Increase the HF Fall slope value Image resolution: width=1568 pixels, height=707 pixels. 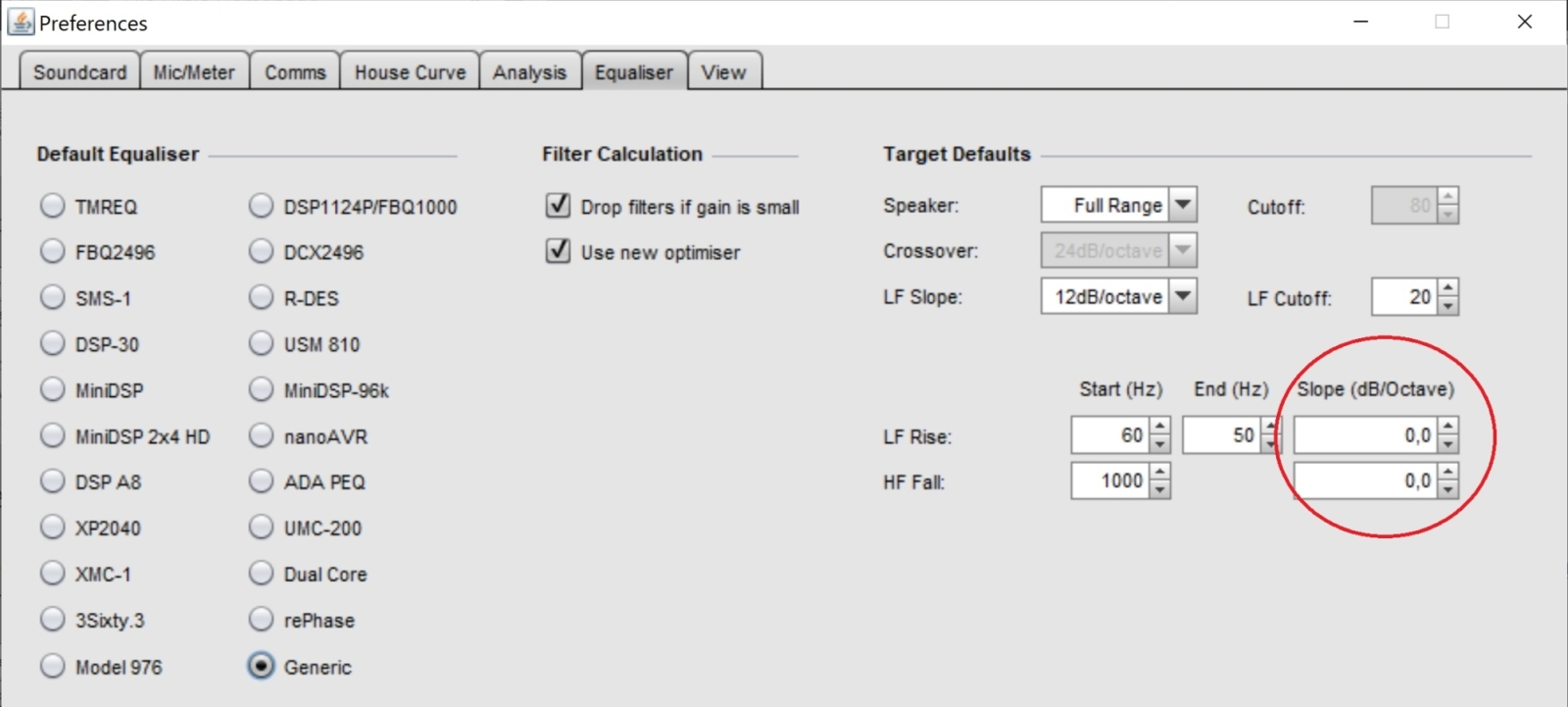point(1448,472)
